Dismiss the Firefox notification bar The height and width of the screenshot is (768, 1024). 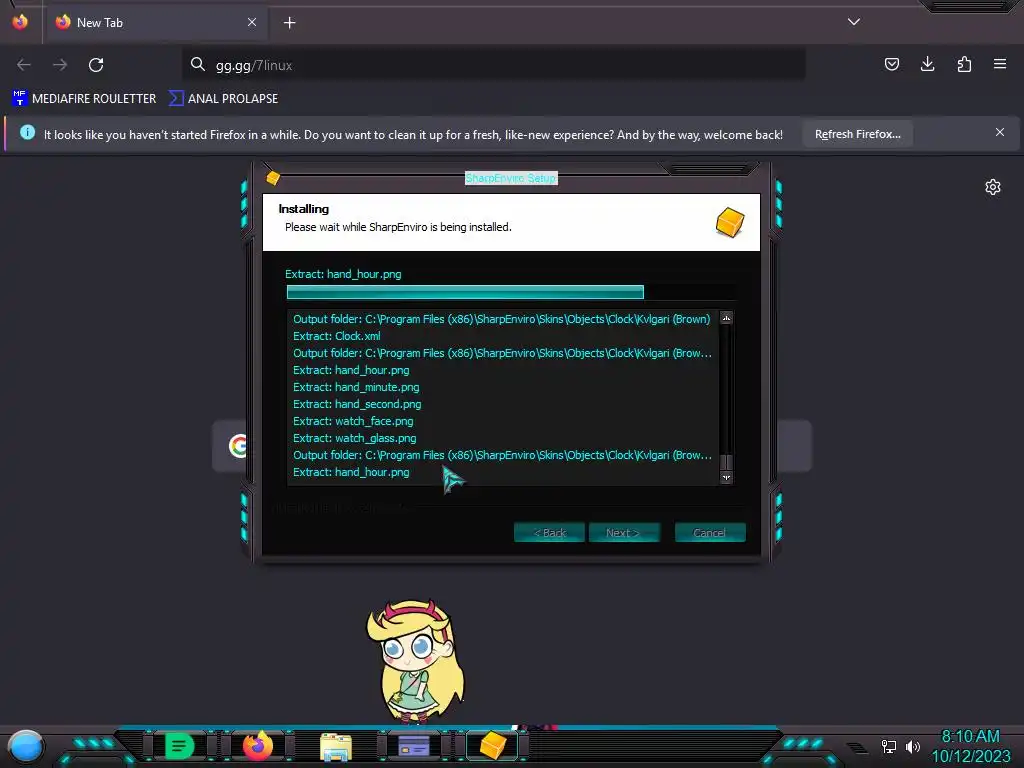[x=999, y=133]
